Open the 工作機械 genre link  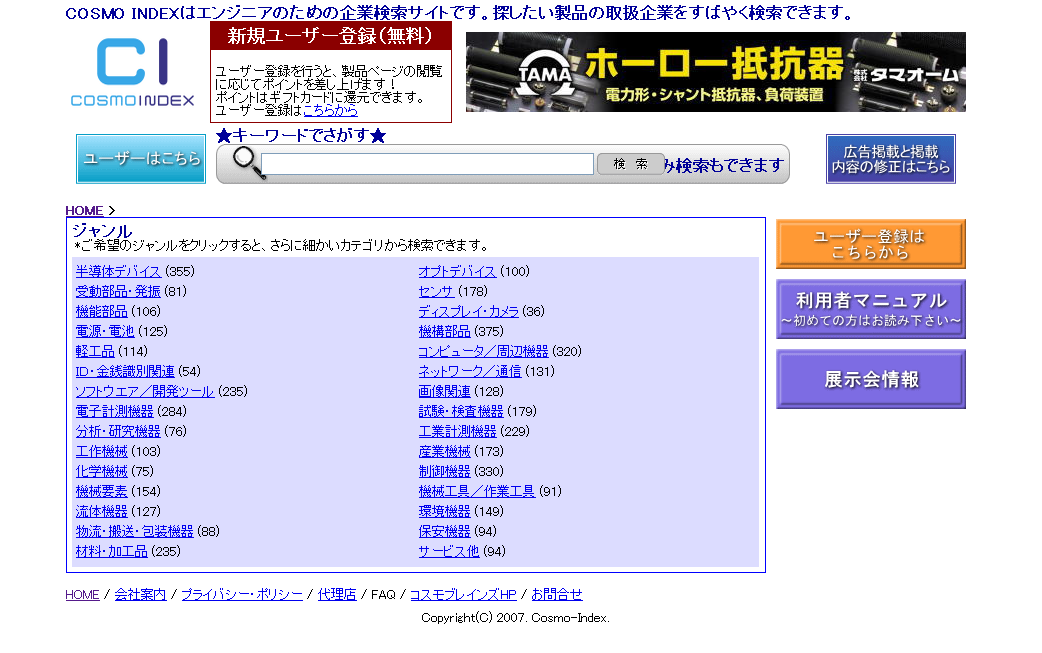[101, 451]
